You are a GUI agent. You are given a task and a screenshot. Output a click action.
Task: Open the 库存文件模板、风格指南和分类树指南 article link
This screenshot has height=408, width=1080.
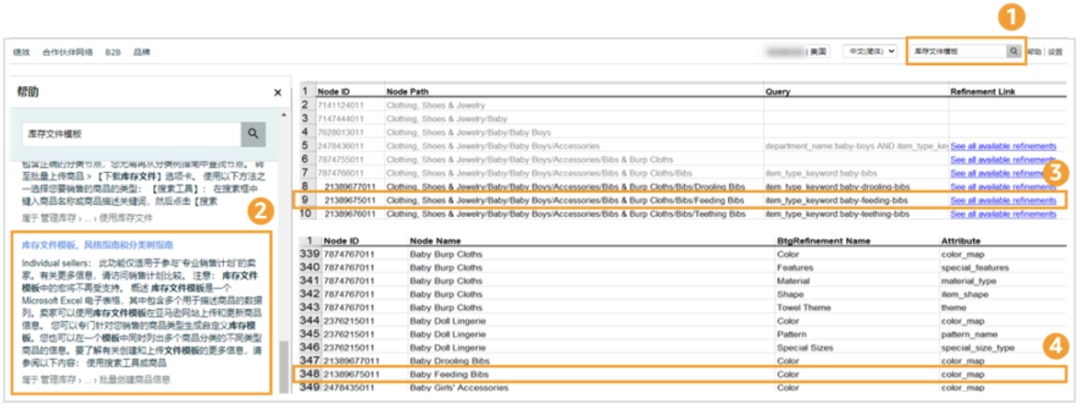point(97,245)
